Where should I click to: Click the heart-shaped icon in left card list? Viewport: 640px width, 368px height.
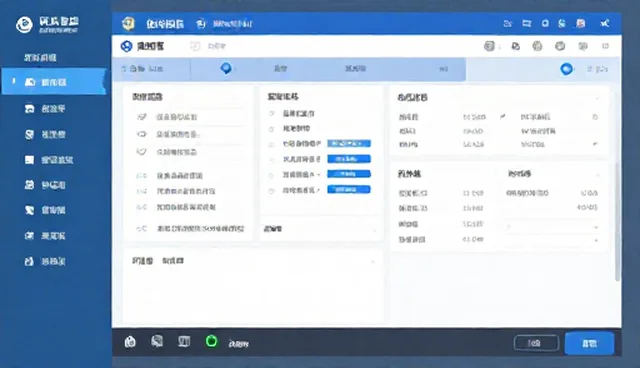pyautogui.click(x=141, y=152)
